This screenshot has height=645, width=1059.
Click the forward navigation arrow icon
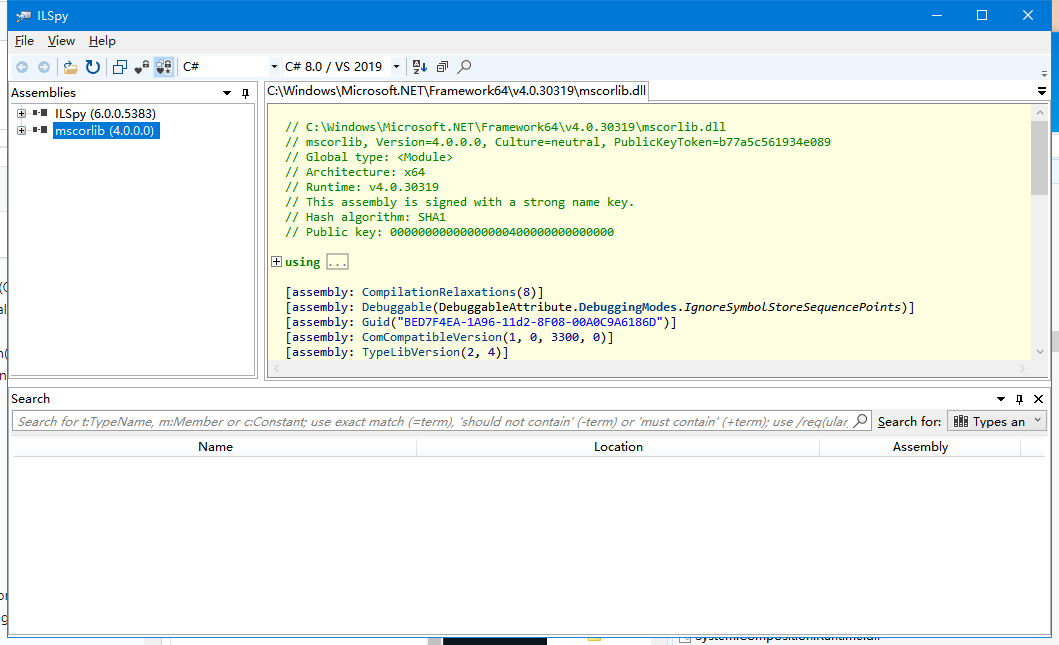coord(42,67)
